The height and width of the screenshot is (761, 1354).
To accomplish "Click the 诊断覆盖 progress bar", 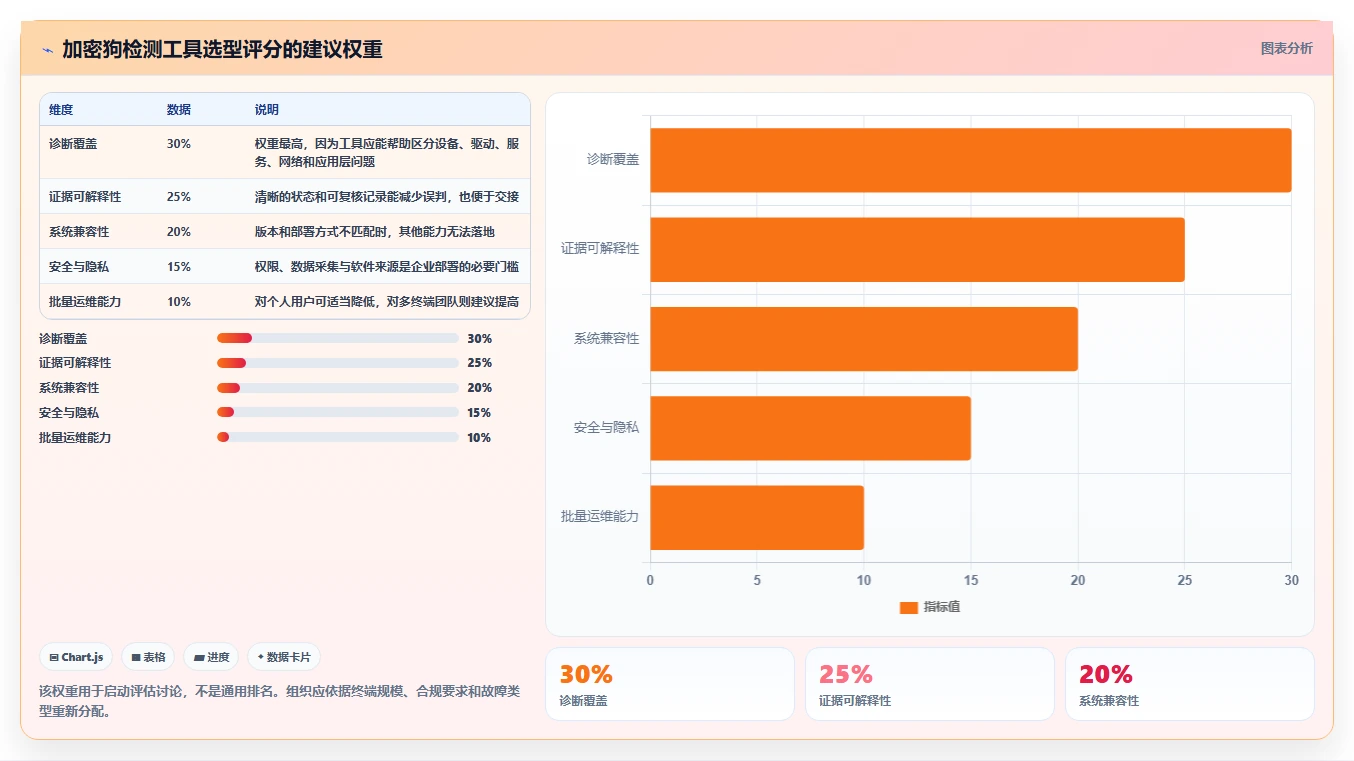I will click(338, 338).
